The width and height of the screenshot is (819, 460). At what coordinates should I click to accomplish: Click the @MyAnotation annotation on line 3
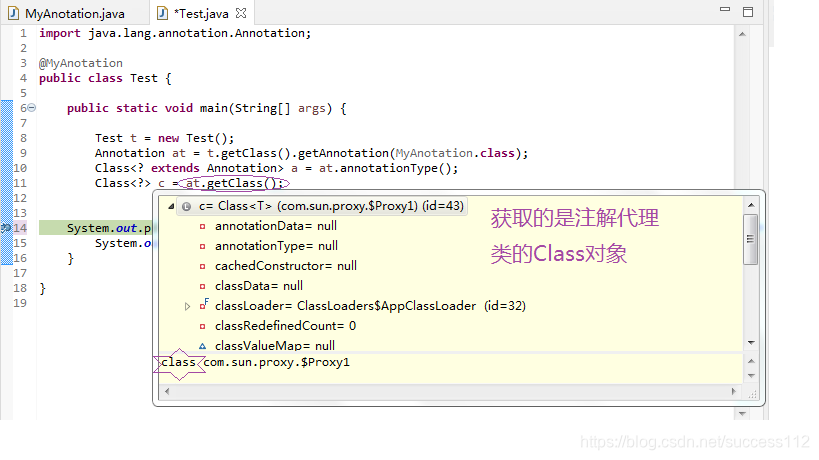point(81,63)
